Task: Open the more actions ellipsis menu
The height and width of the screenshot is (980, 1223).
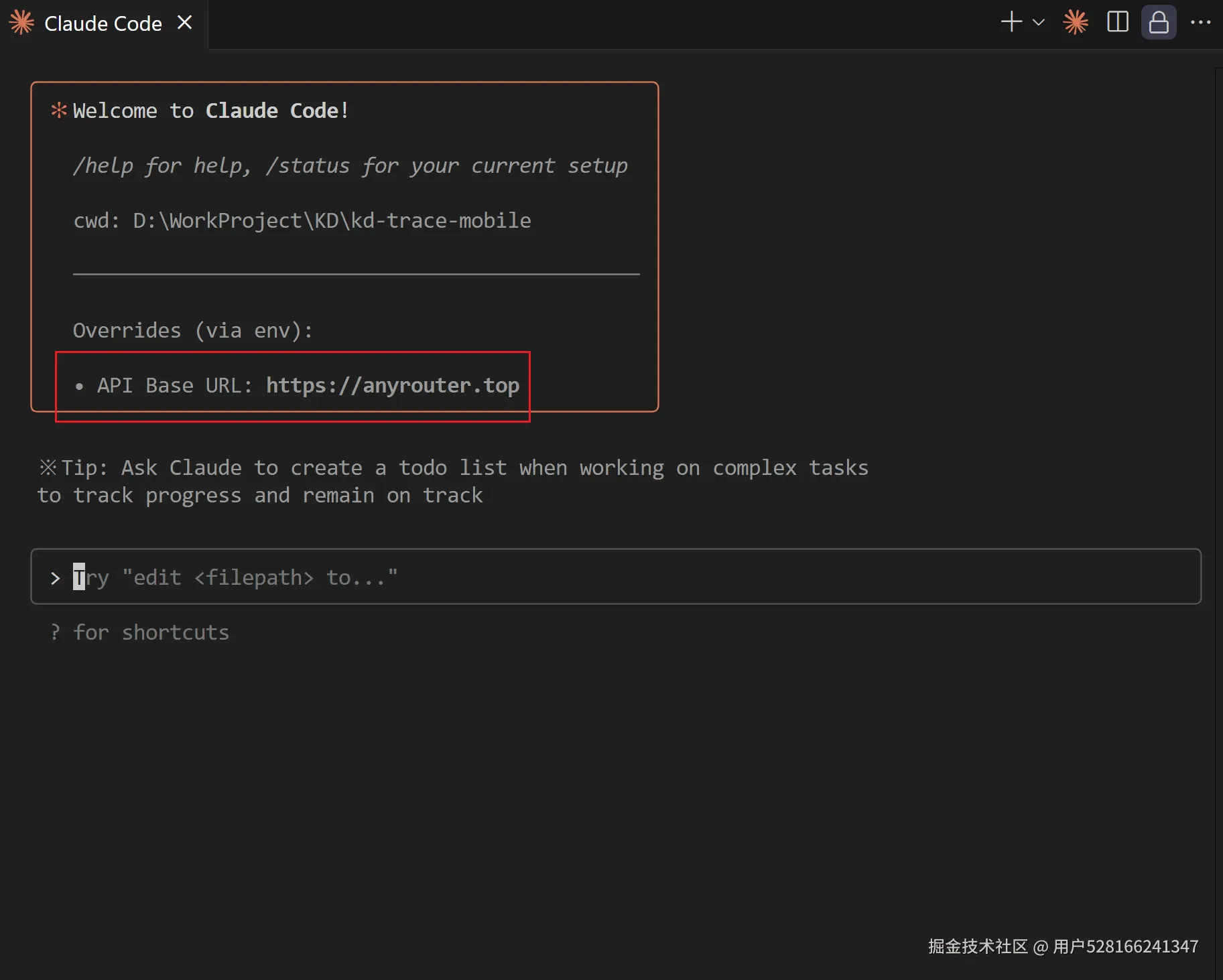Action: point(1200,22)
